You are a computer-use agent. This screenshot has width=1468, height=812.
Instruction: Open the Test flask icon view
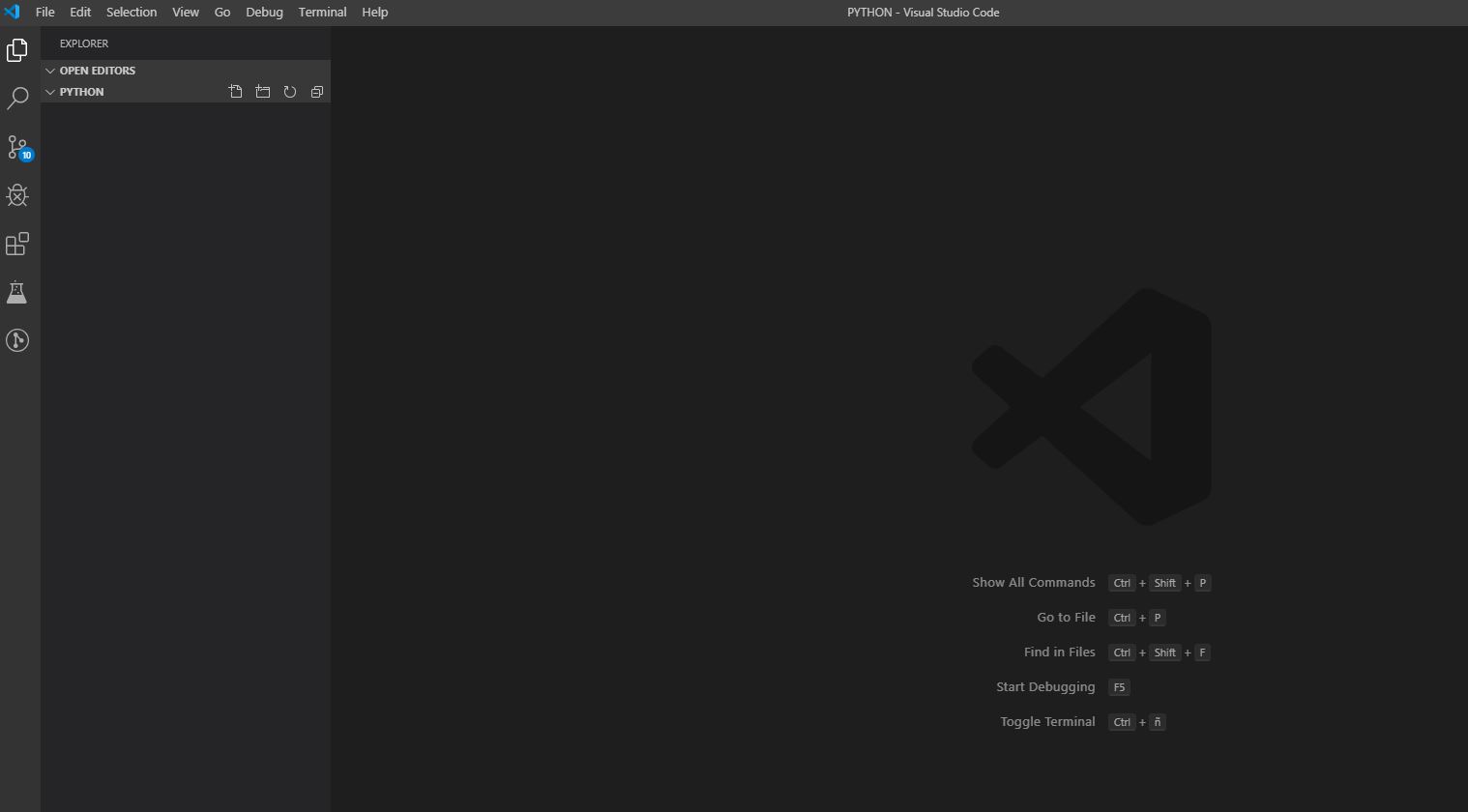pos(17,292)
